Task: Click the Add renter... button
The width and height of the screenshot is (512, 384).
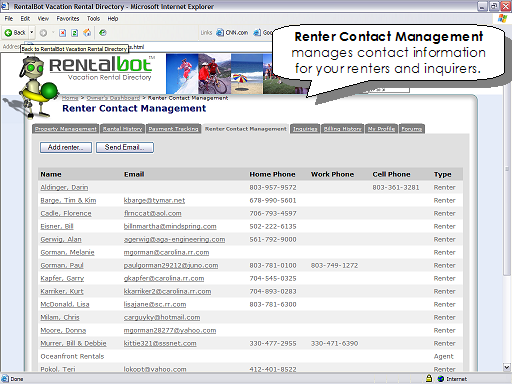Action: 66,147
